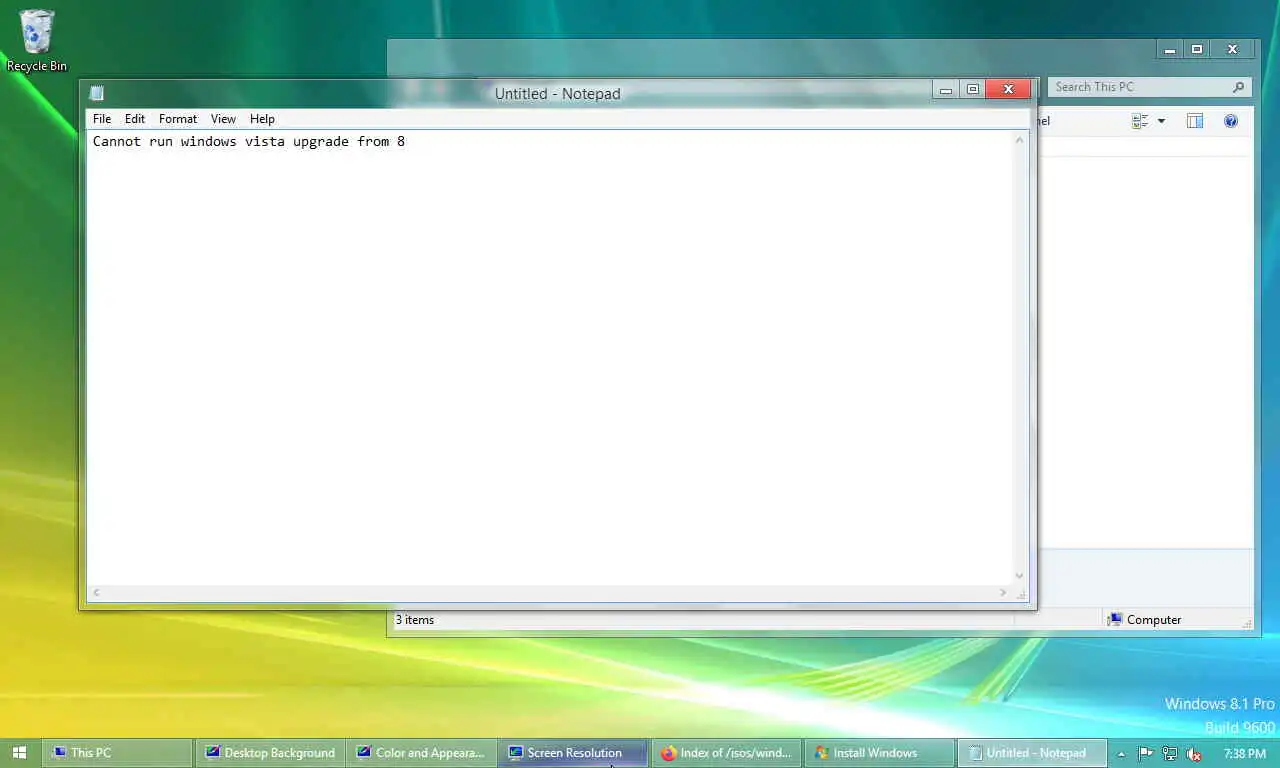The image size is (1280, 768).
Task: Open the 7:38 PM taskbar clock
Action: pos(1244,754)
